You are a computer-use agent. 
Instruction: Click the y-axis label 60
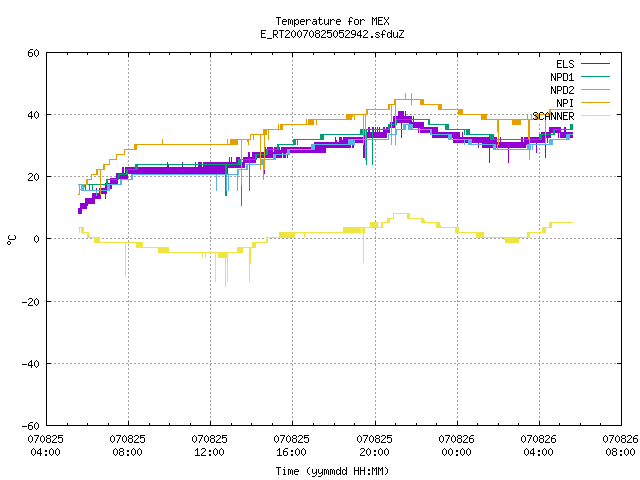(x=33, y=53)
